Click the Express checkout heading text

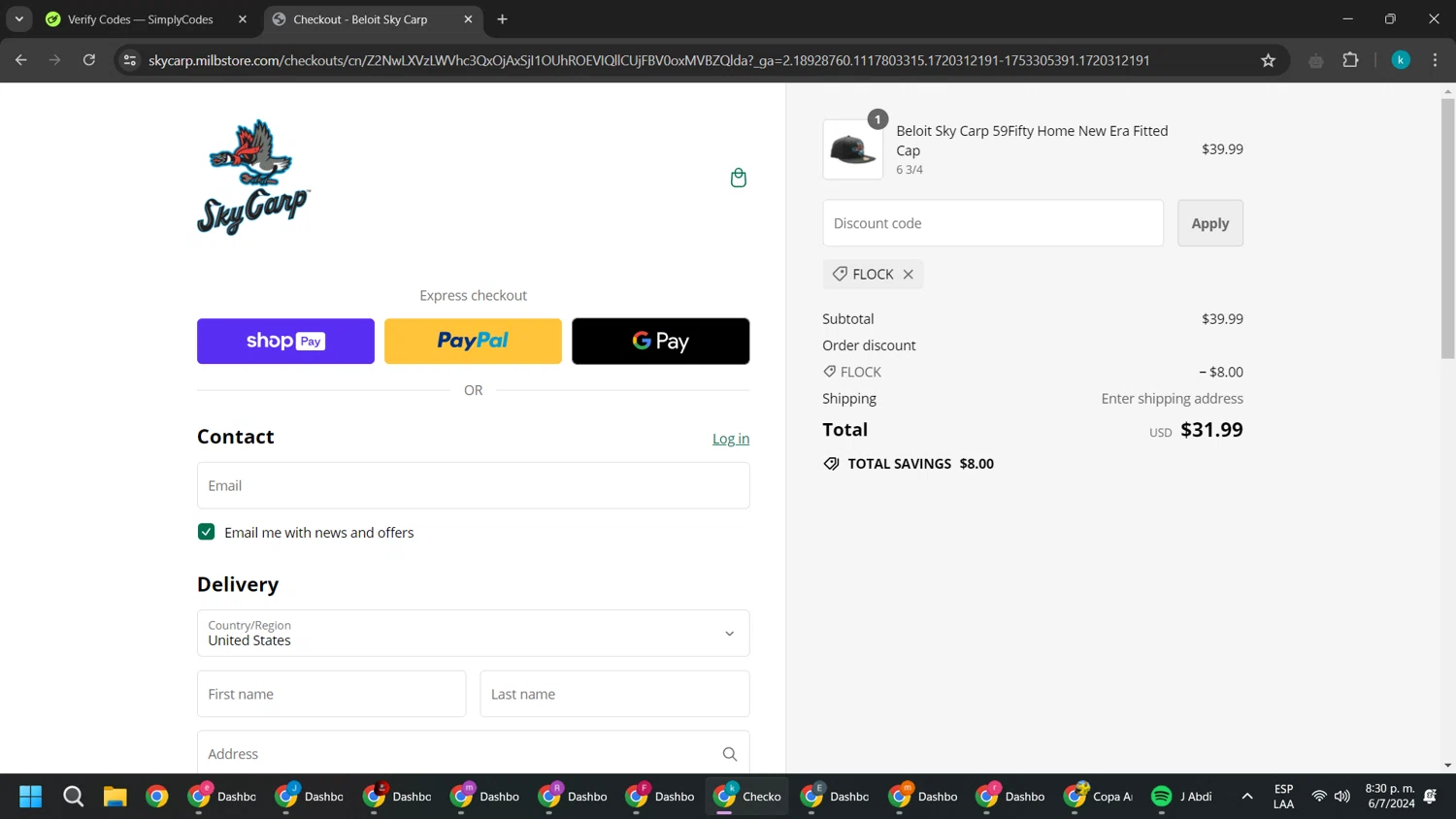[474, 296]
